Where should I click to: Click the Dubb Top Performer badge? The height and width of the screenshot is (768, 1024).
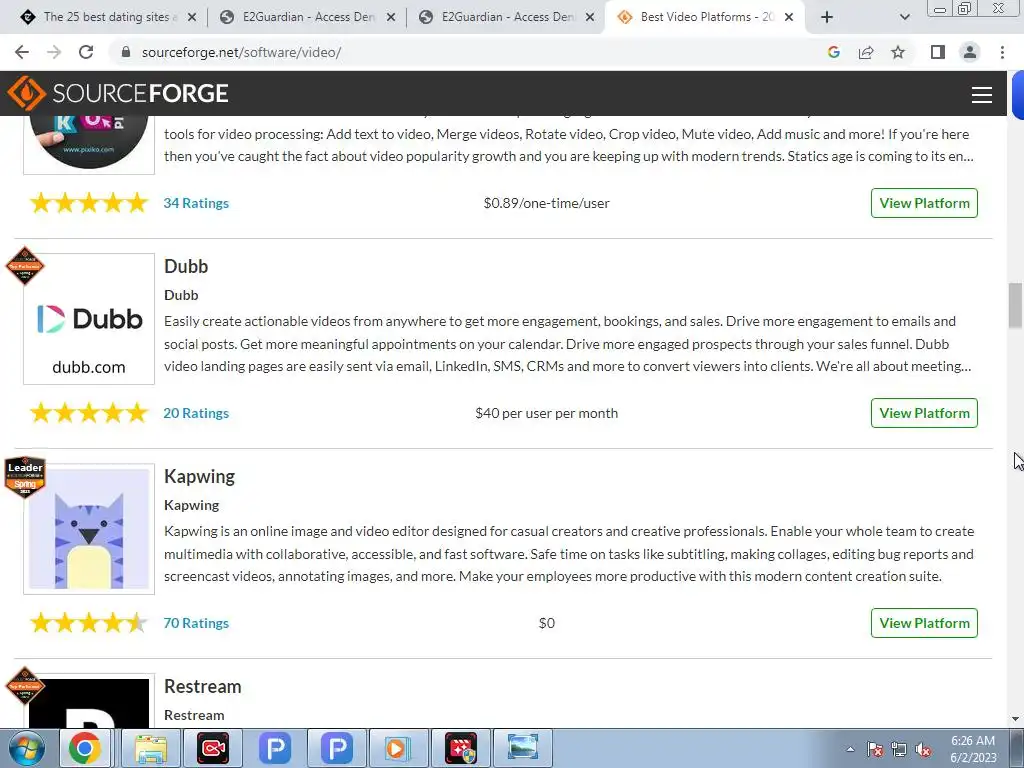click(25, 266)
